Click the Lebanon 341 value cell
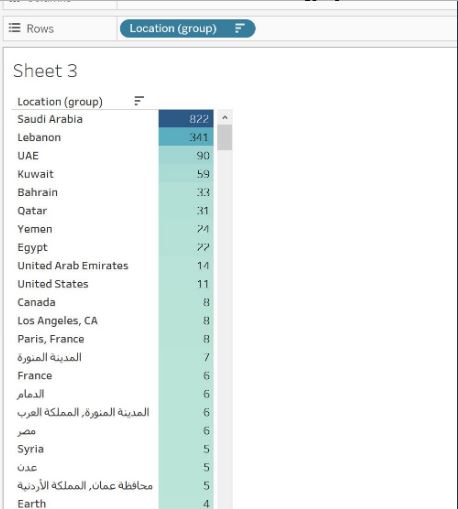 (x=186, y=137)
